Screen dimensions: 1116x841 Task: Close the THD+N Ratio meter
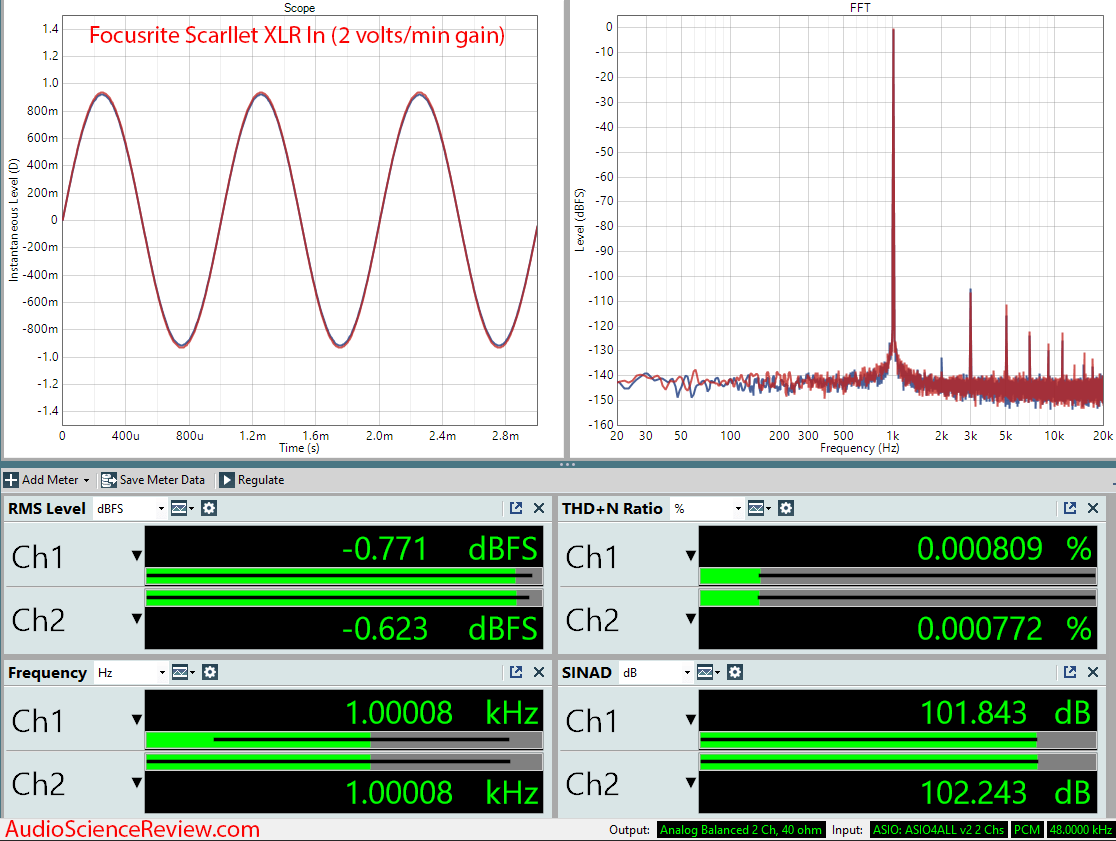tap(1093, 508)
